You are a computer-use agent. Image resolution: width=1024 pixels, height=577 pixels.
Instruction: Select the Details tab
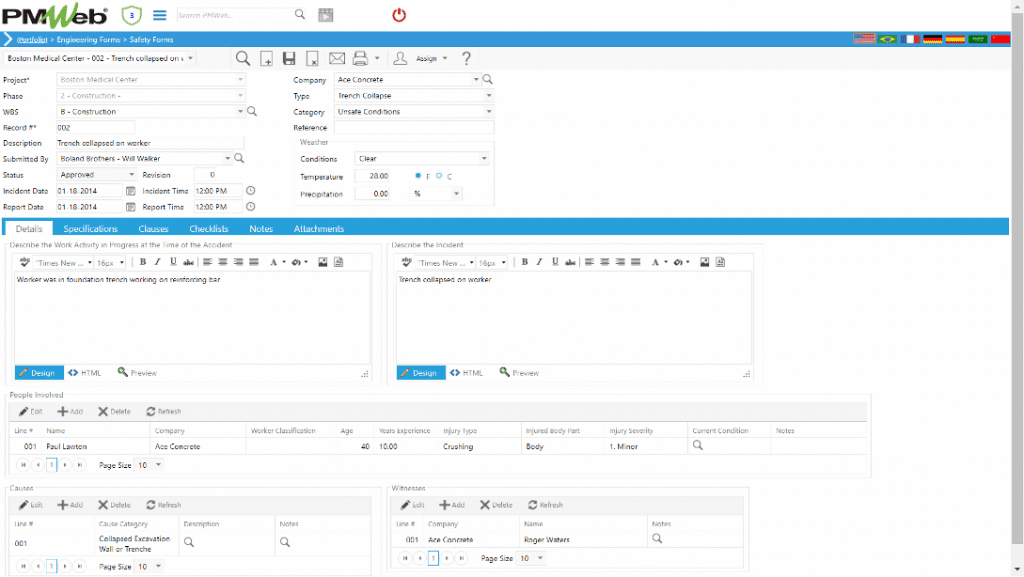point(29,228)
